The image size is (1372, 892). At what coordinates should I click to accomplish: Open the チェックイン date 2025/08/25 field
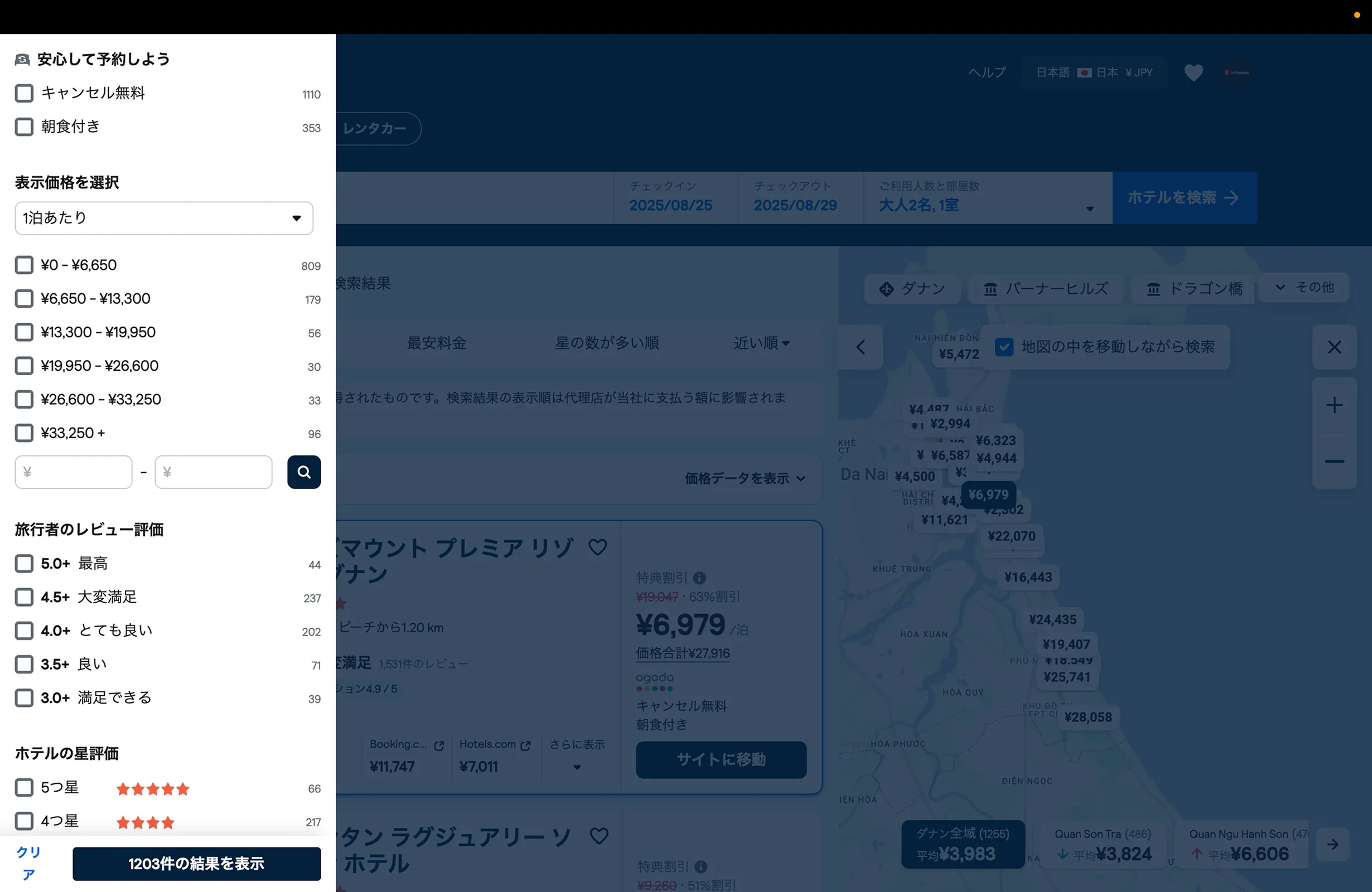[x=676, y=197]
